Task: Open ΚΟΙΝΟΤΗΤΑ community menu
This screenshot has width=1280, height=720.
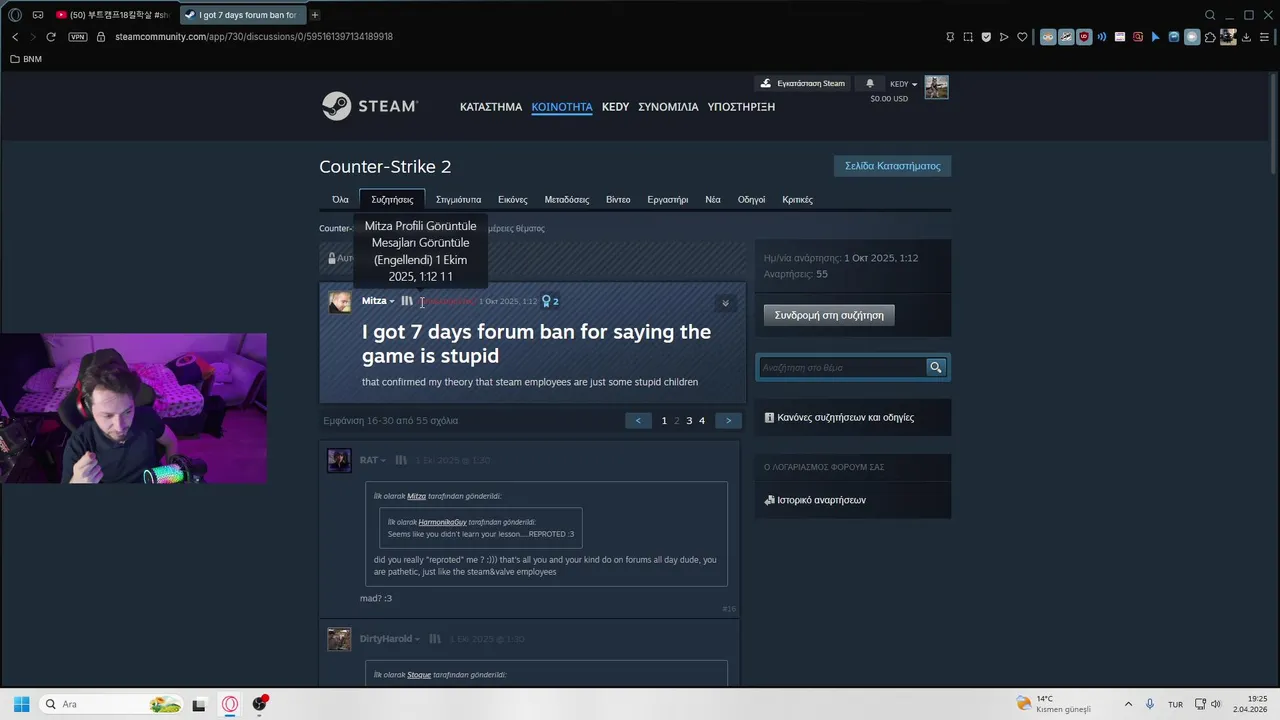Action: [x=562, y=107]
